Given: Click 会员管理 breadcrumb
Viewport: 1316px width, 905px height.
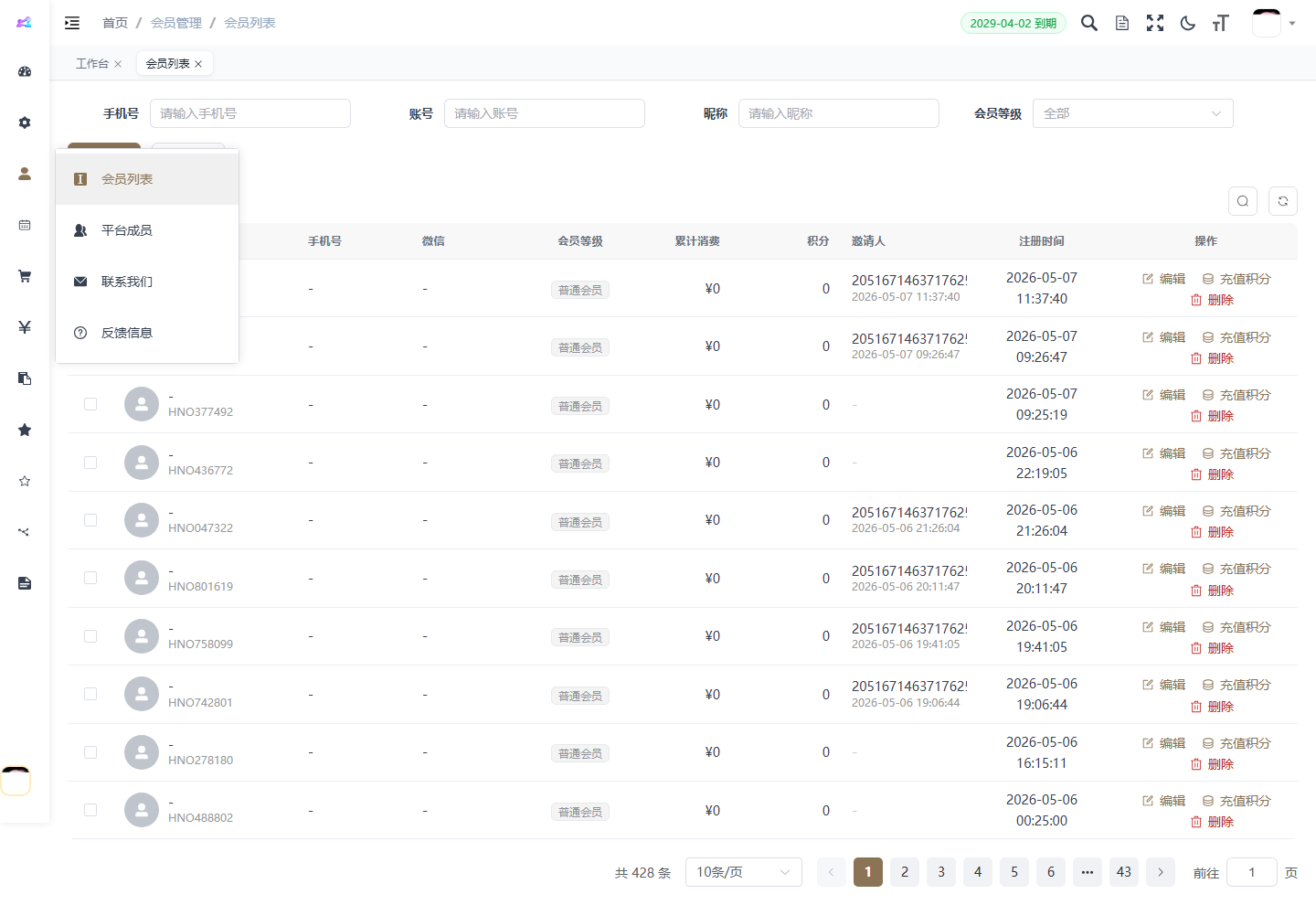Looking at the screenshot, I should click(176, 23).
